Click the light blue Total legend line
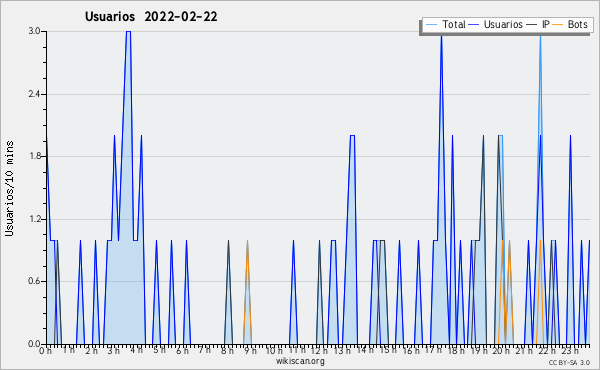The width and height of the screenshot is (600, 370). click(431, 24)
